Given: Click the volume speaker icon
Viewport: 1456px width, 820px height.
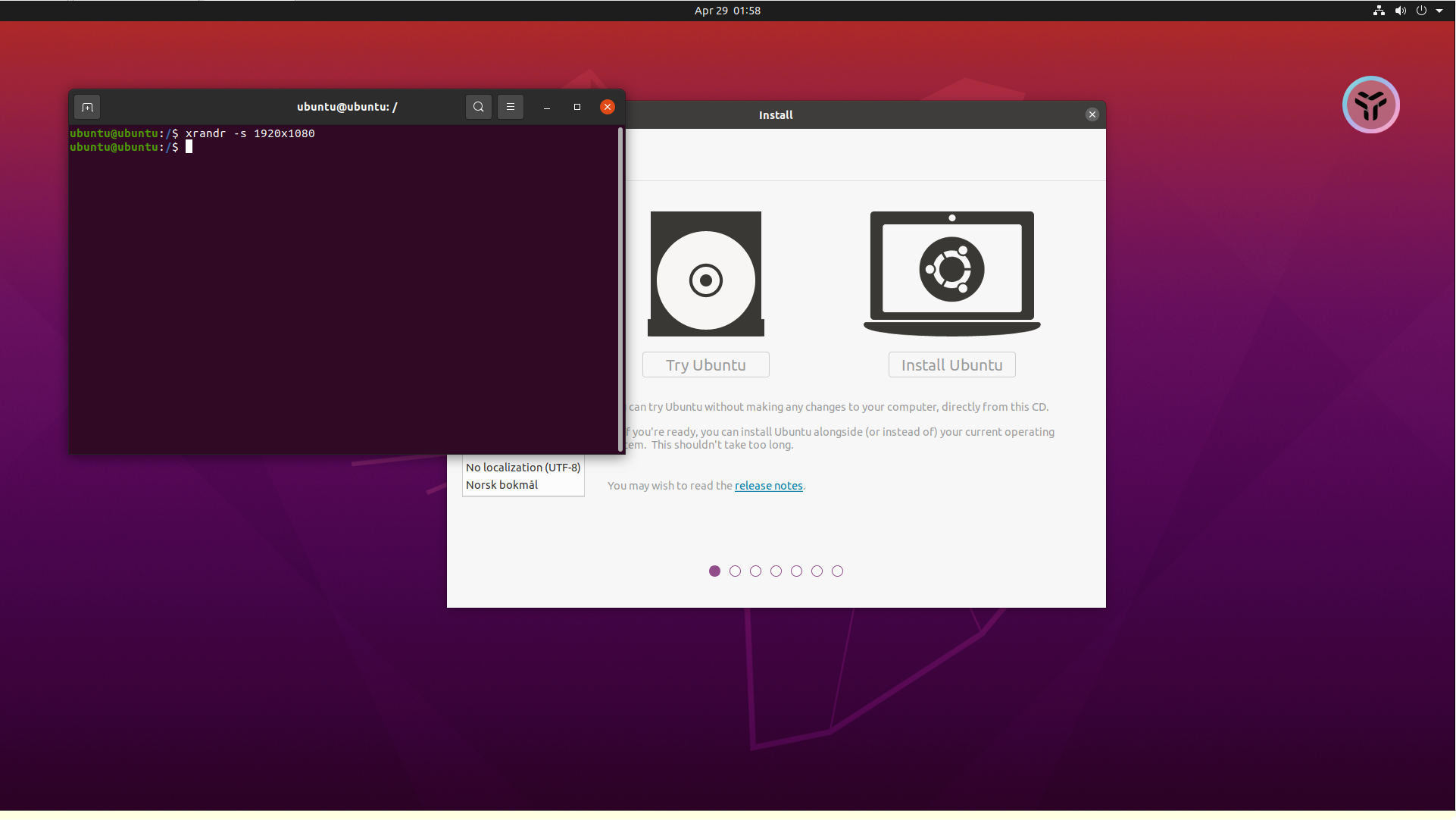Looking at the screenshot, I should click(1400, 11).
